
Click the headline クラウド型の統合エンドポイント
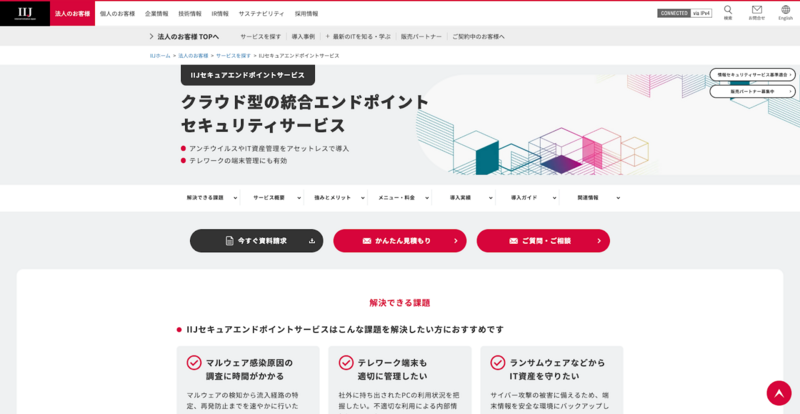(x=305, y=102)
